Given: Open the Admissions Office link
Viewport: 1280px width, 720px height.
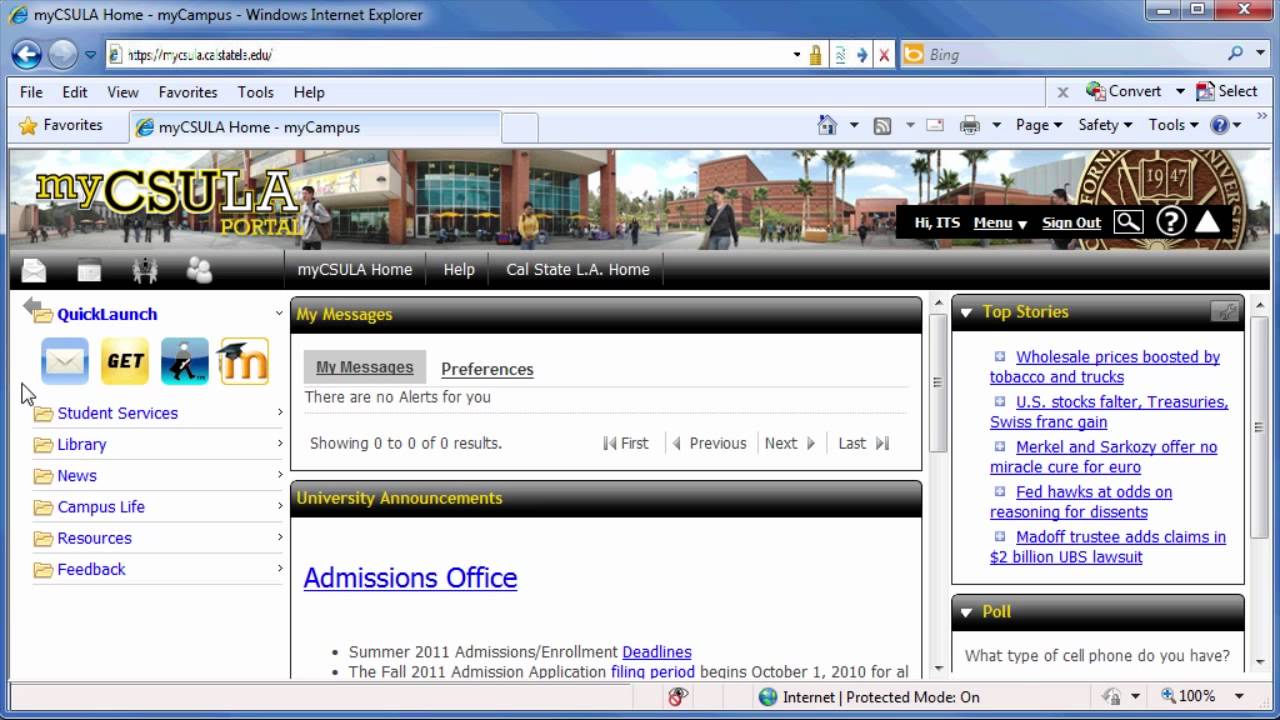Looking at the screenshot, I should [x=410, y=578].
